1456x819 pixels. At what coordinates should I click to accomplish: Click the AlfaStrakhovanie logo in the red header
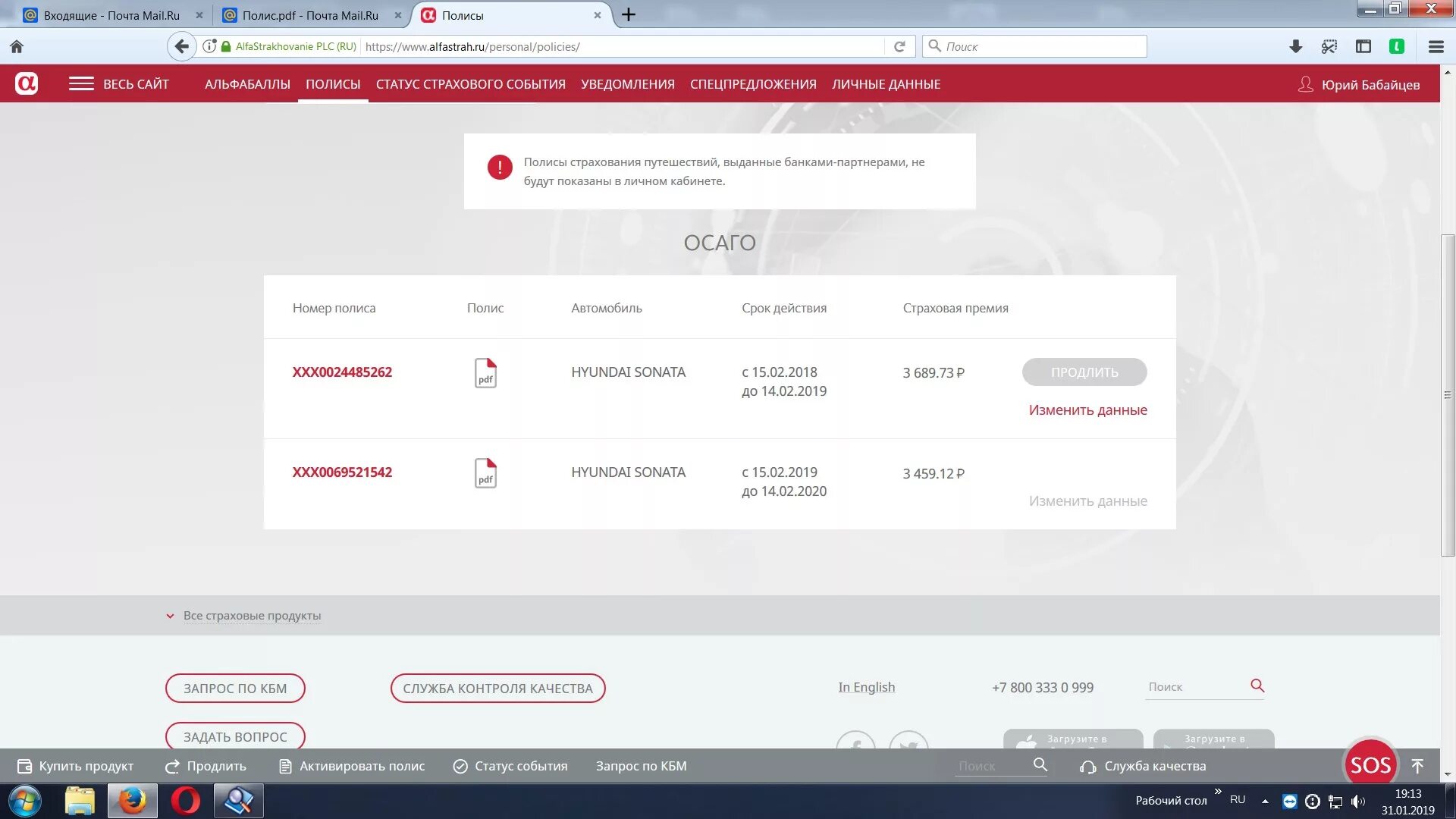point(27,83)
